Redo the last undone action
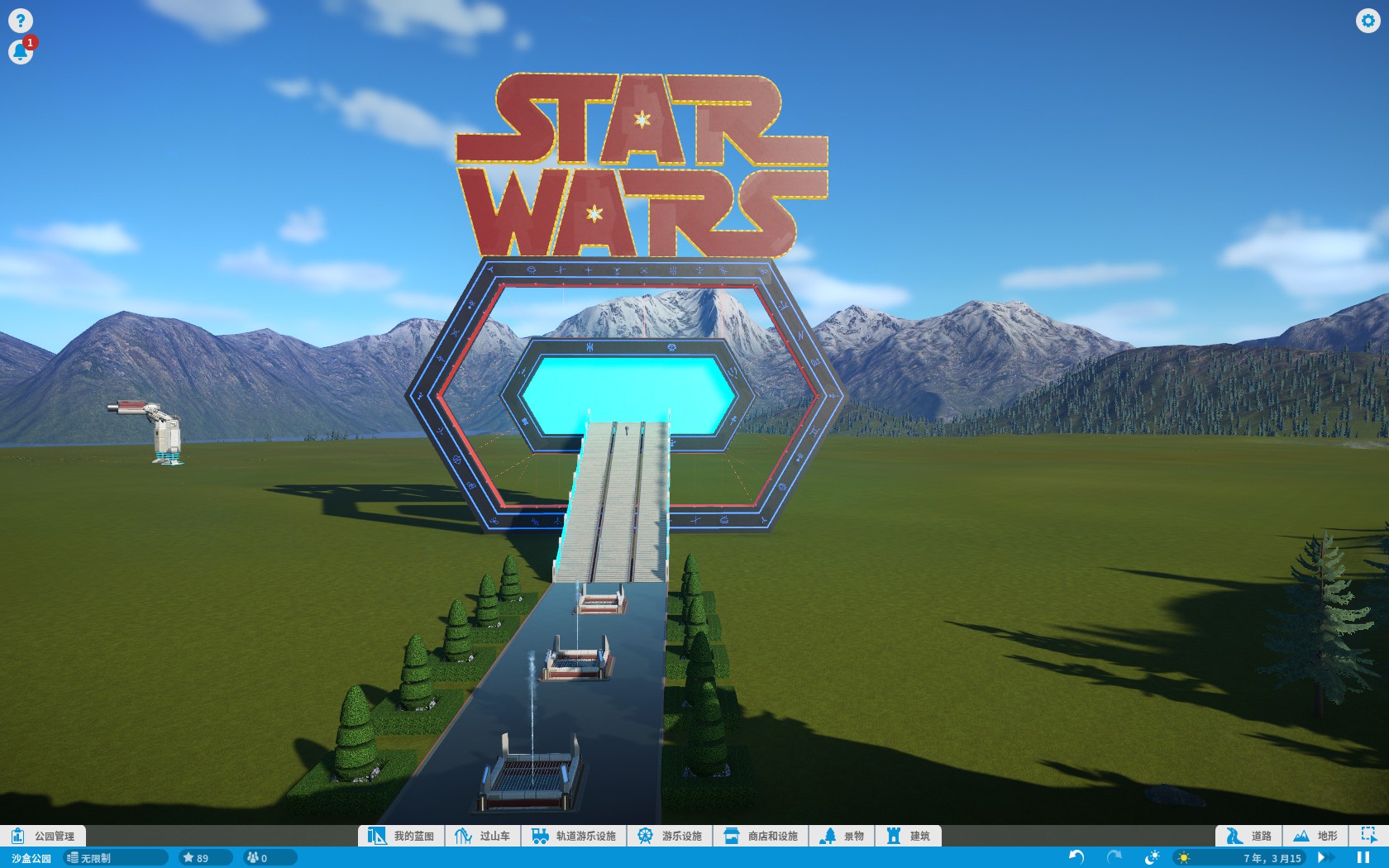The height and width of the screenshot is (868, 1389). coord(1114,857)
